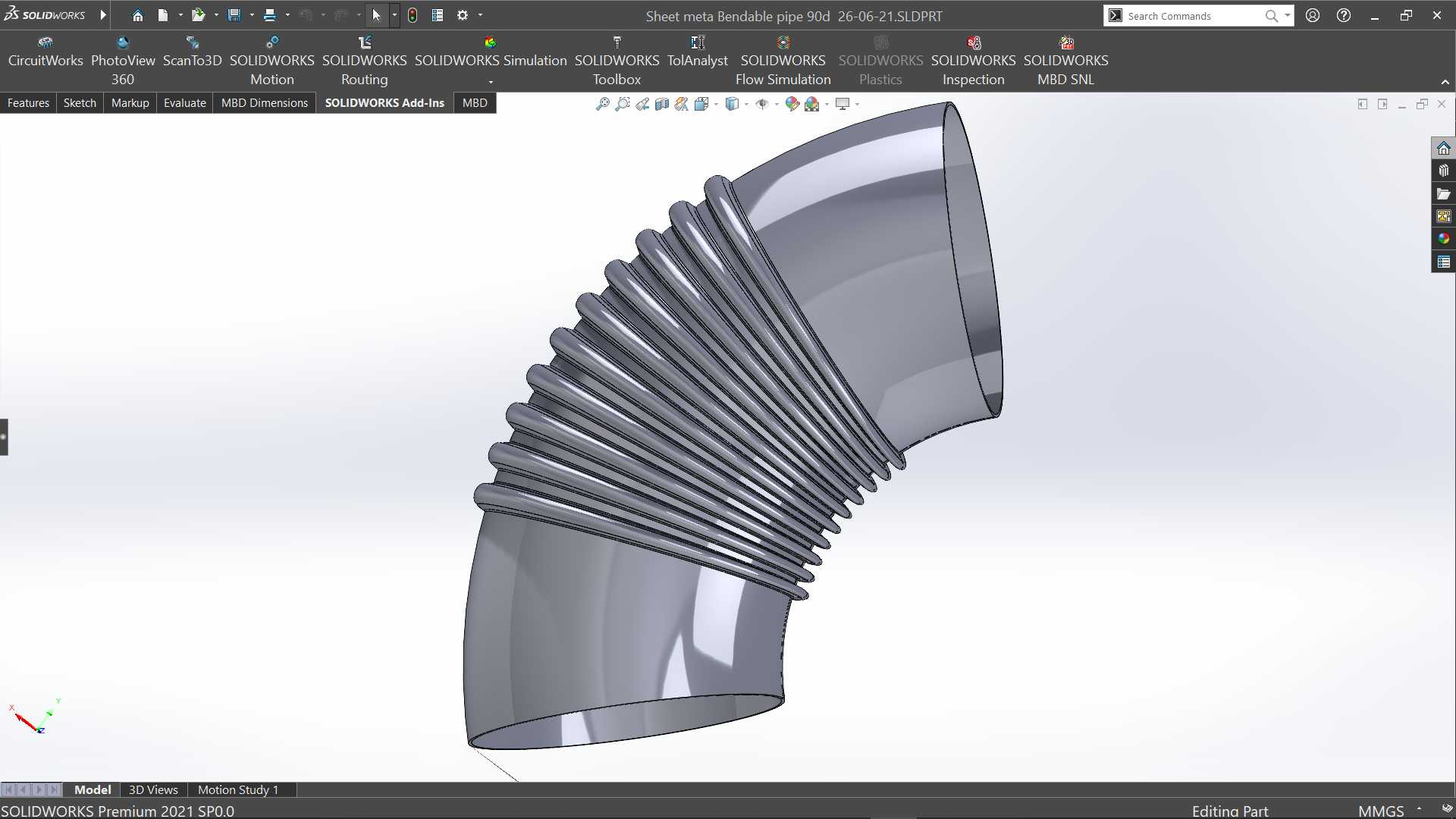Toggle SOLIDWORKS Simulation add-in
This screenshot has height=819, width=1456.
click(x=491, y=52)
